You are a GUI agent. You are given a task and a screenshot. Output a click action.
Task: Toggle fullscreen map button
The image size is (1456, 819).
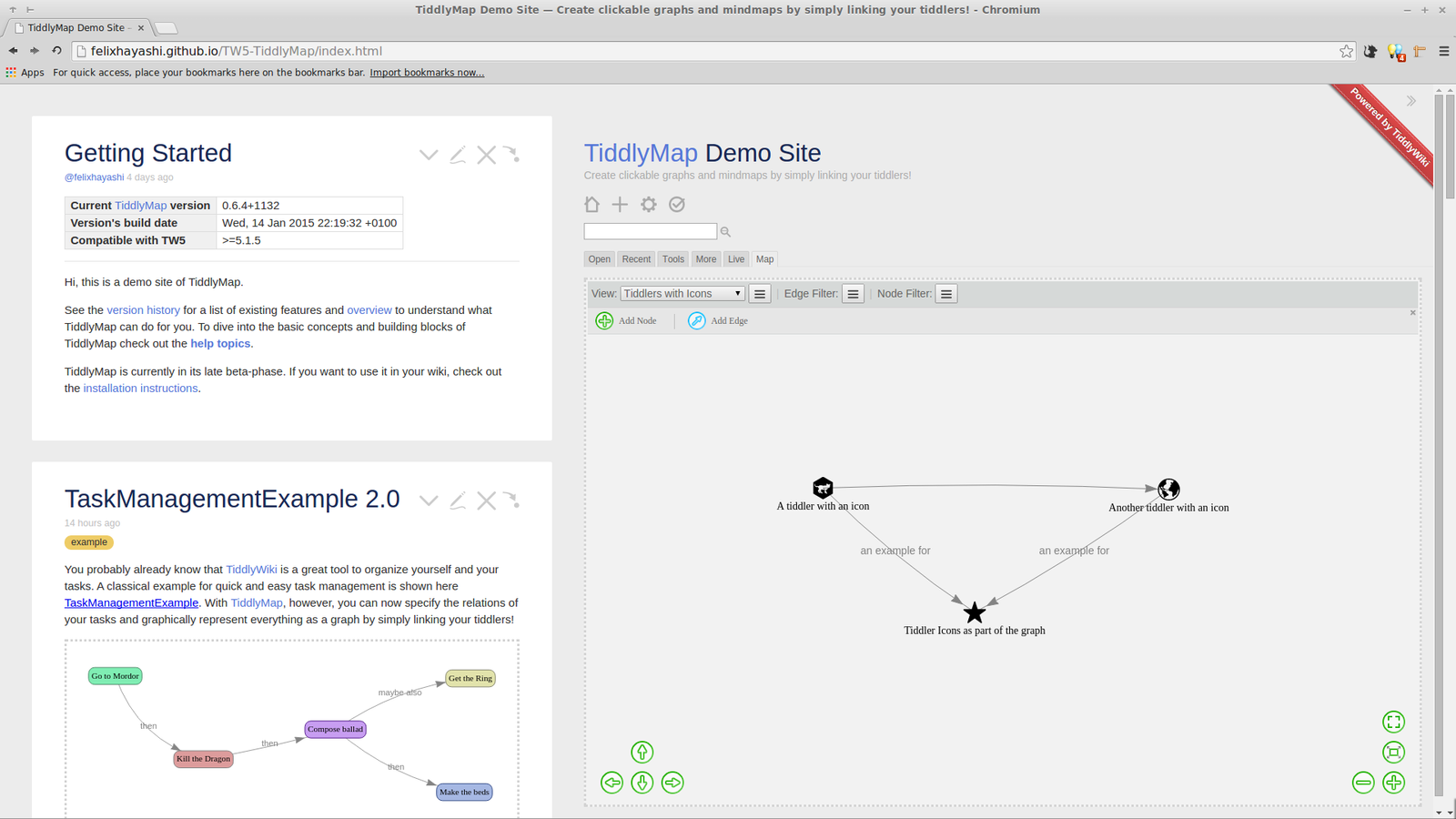[1394, 722]
